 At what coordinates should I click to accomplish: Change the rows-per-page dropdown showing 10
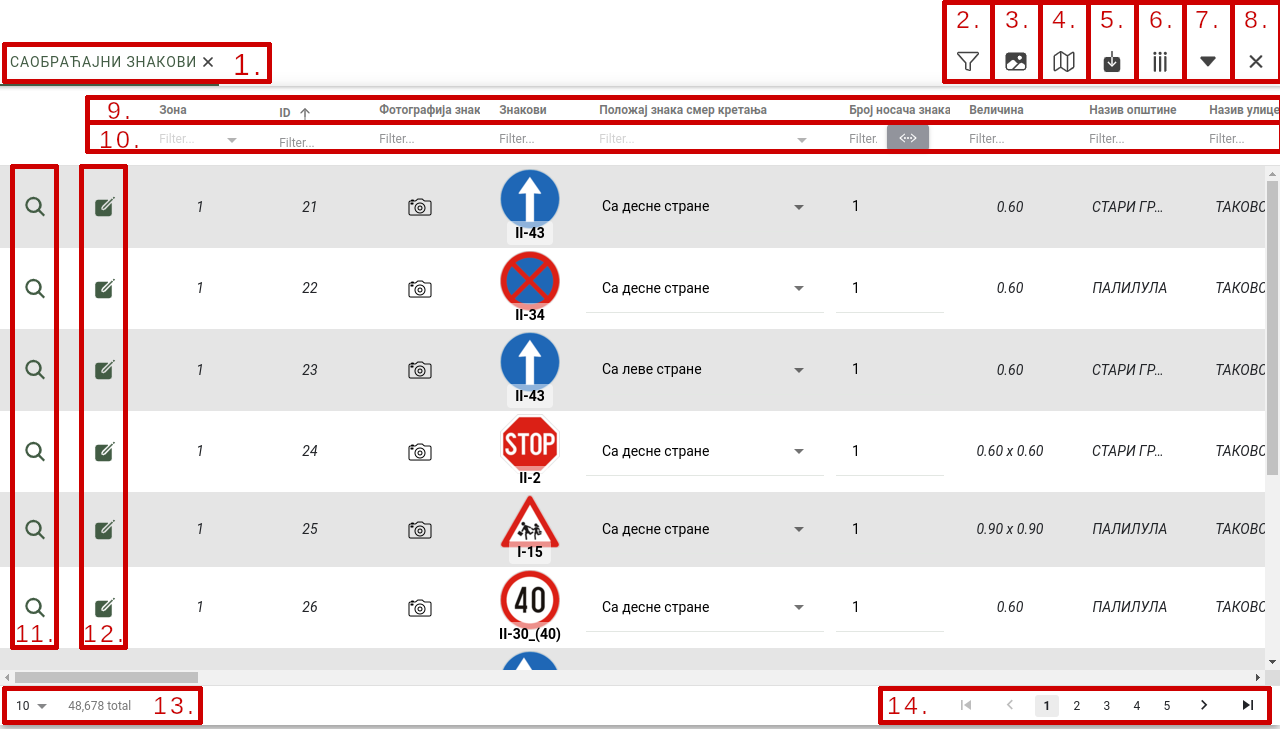[32, 706]
